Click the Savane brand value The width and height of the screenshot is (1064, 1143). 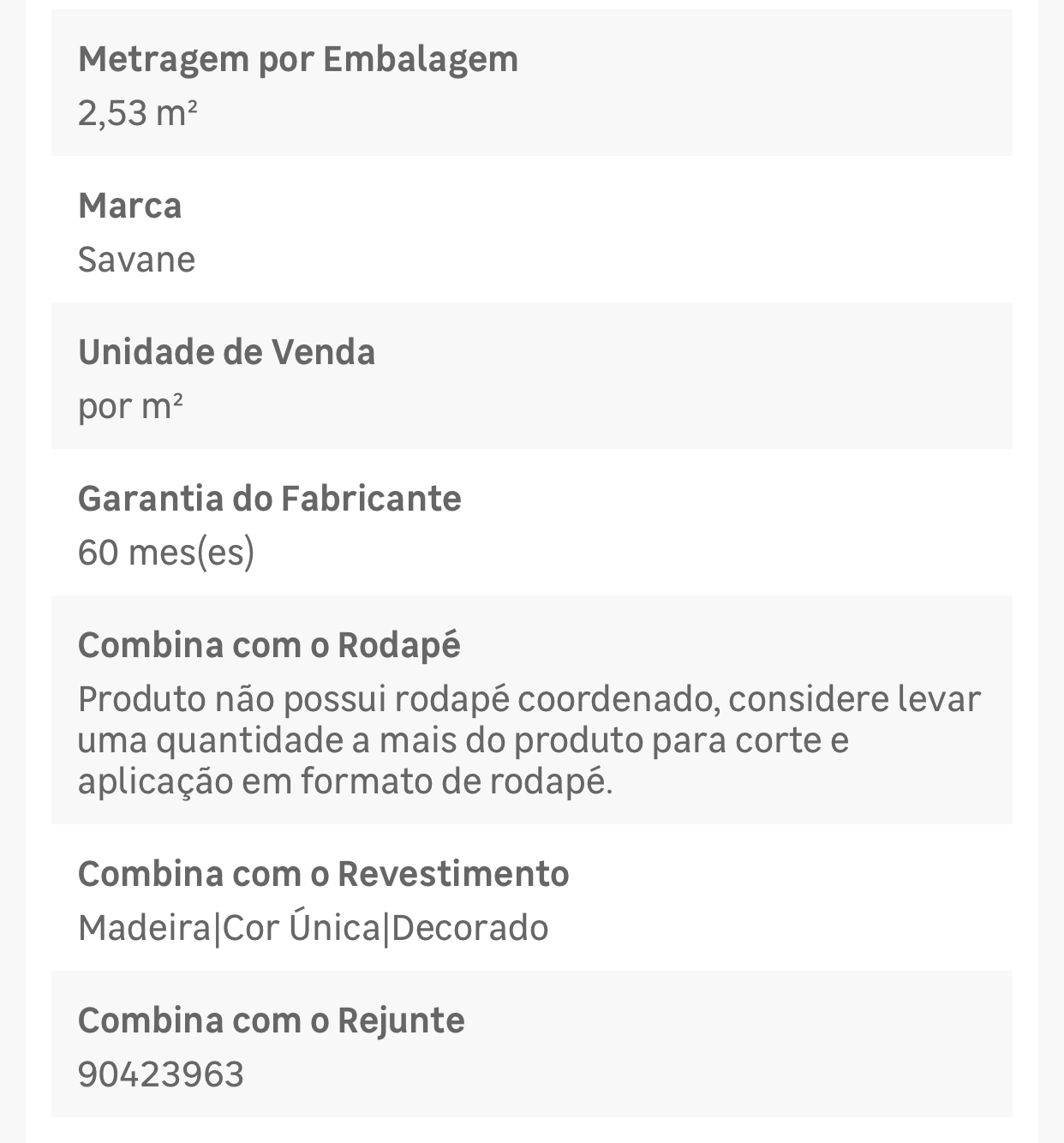137,260
